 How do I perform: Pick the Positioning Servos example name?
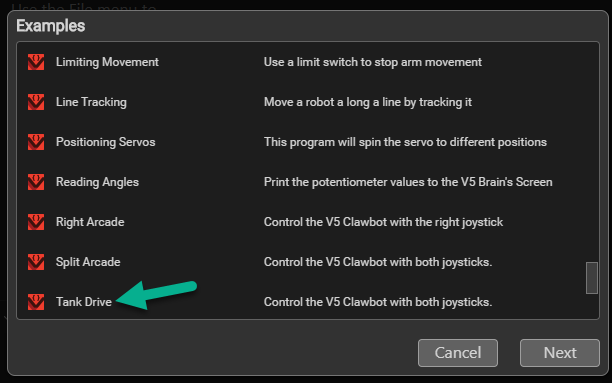coord(105,142)
